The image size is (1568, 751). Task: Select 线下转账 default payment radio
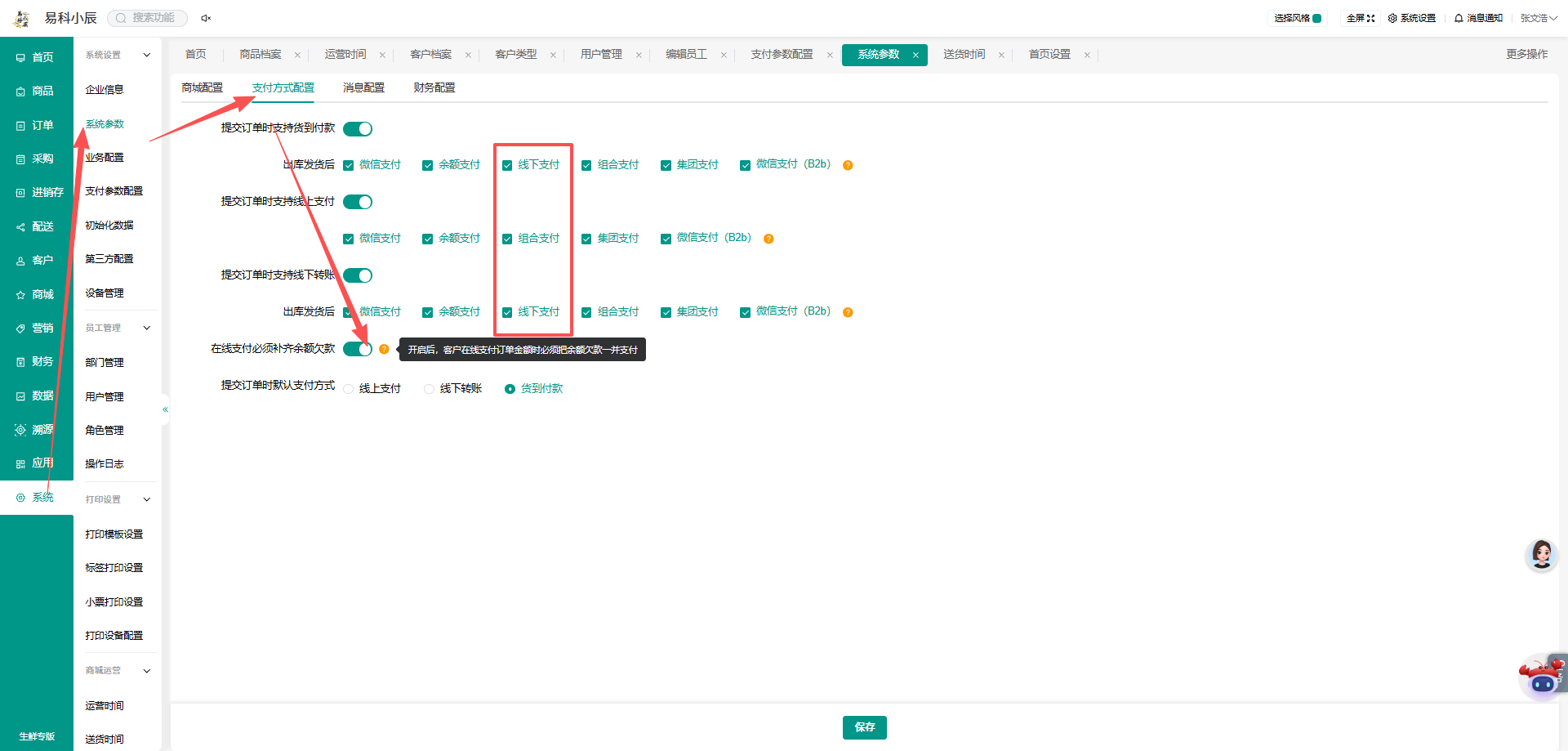(429, 389)
